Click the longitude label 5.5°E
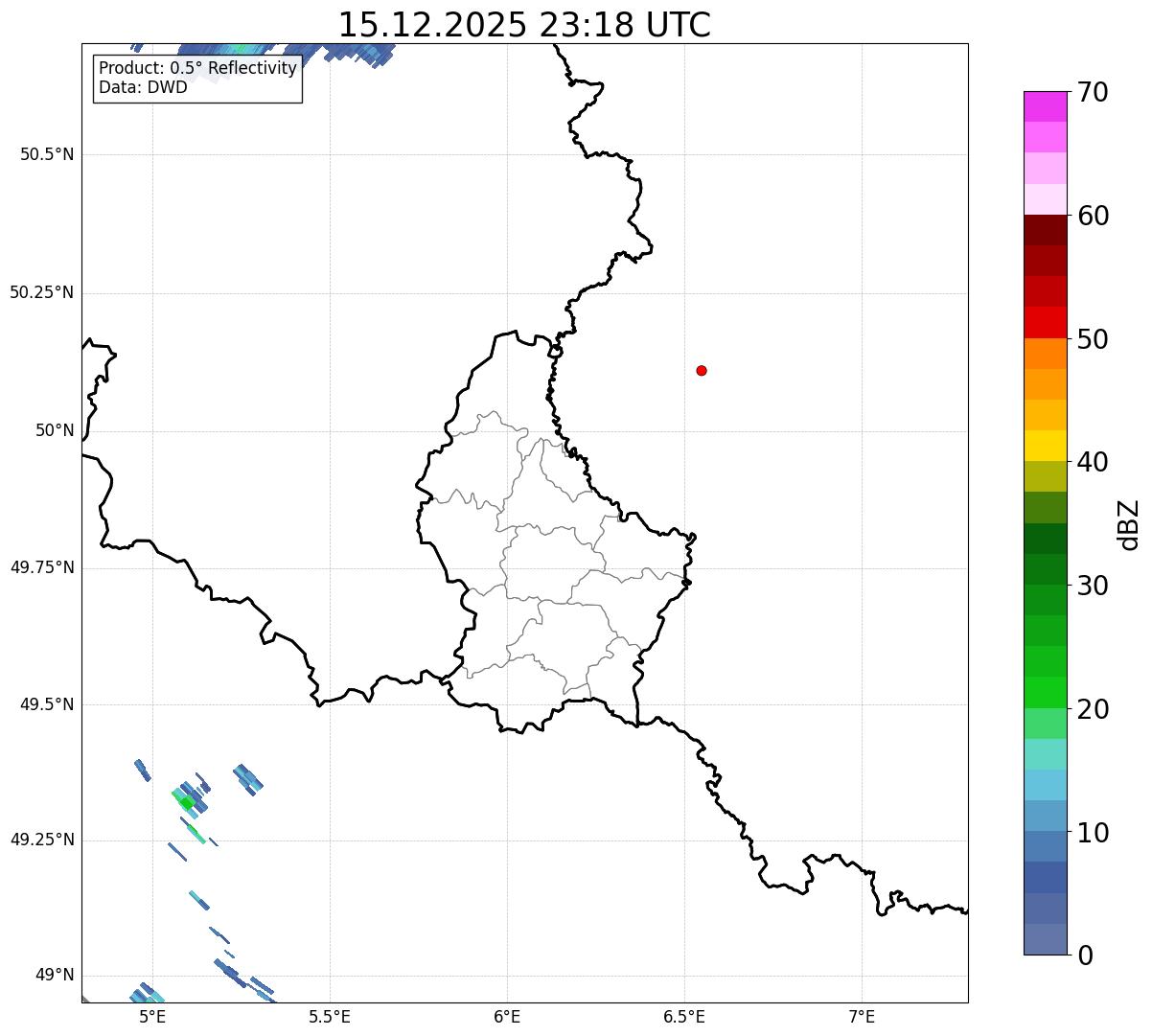1152x1036 pixels. (330, 1016)
